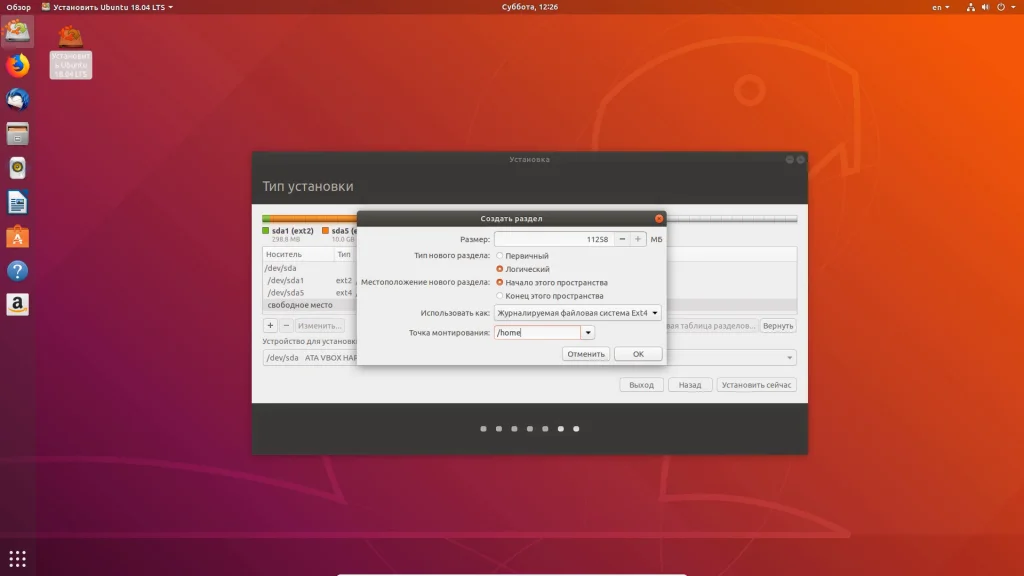This screenshot has width=1024, height=576.
Task: Decrease partition size with minus button
Action: [622, 239]
